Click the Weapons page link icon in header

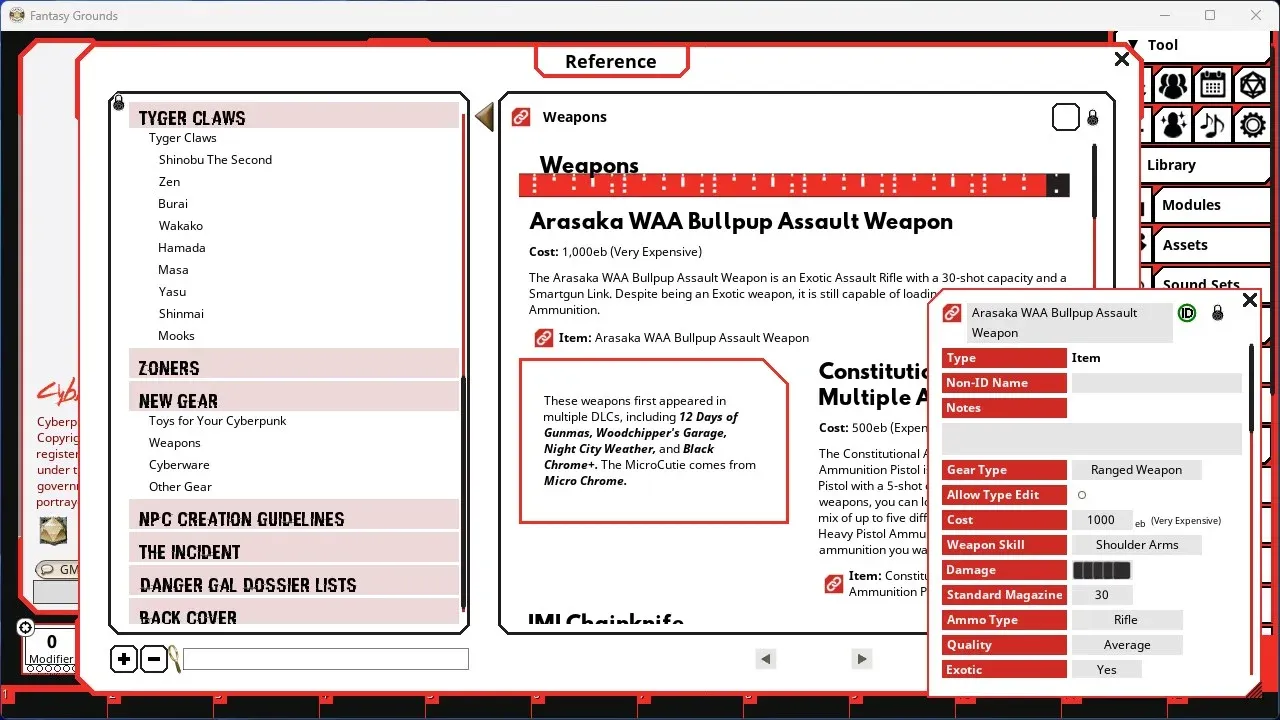(521, 117)
